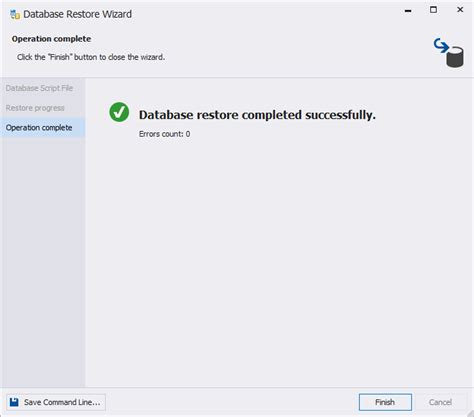
Task: Select the Restore progress step
Action: [35, 108]
